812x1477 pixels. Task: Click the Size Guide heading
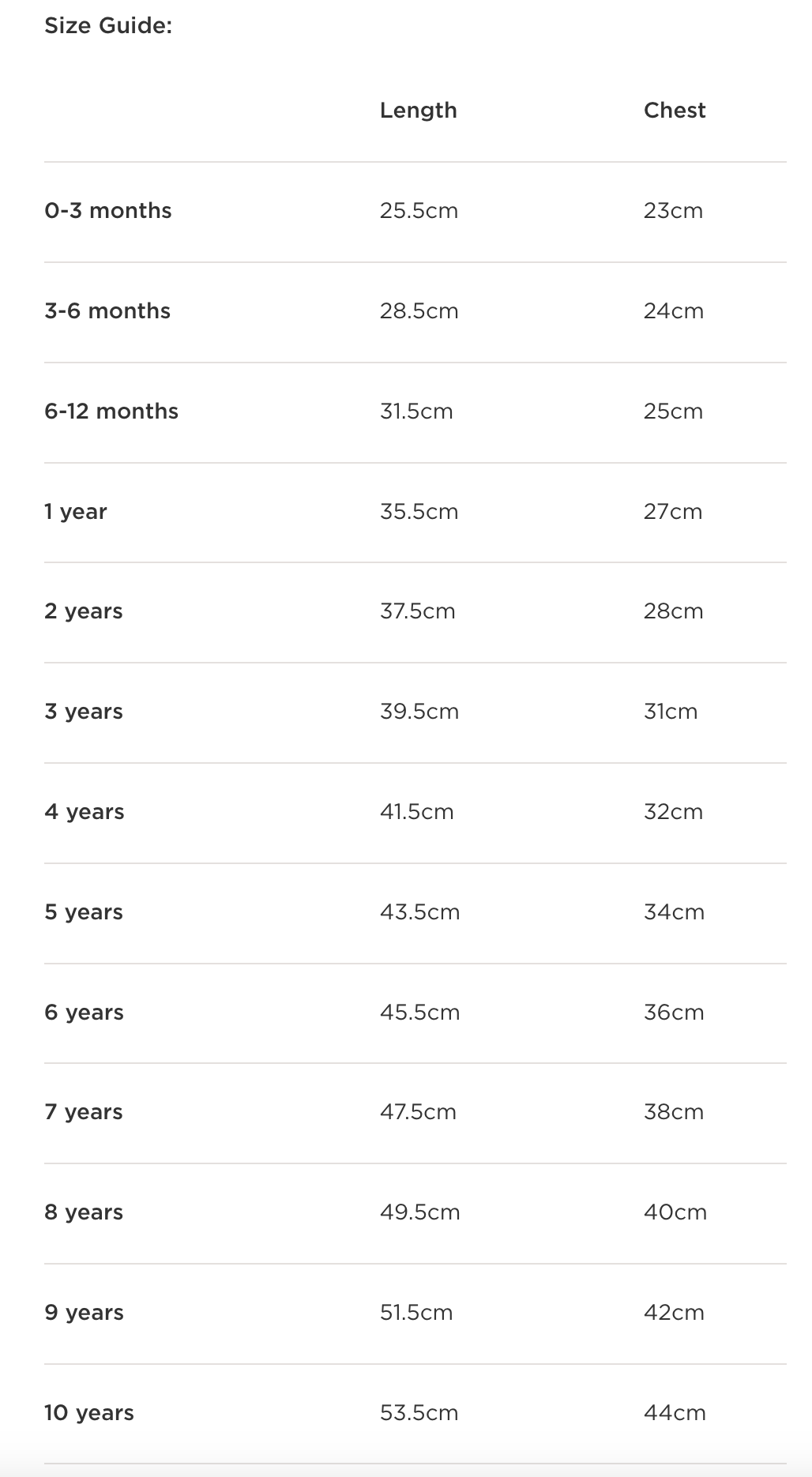click(108, 26)
